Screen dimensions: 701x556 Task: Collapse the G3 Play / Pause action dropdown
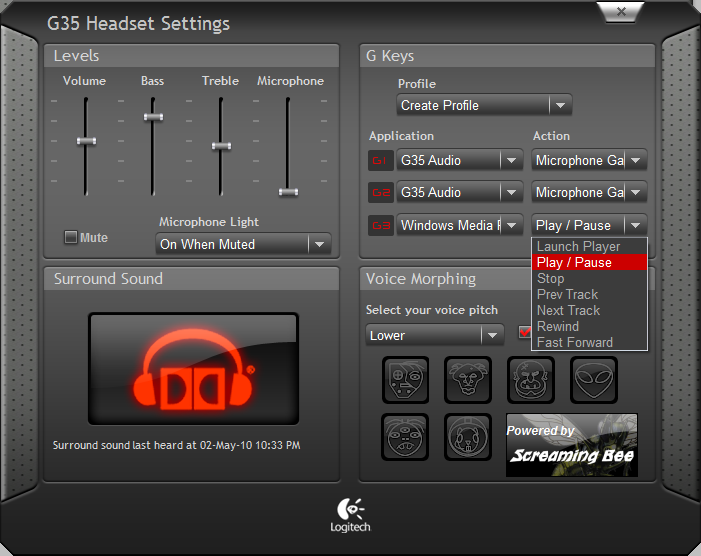click(589, 225)
